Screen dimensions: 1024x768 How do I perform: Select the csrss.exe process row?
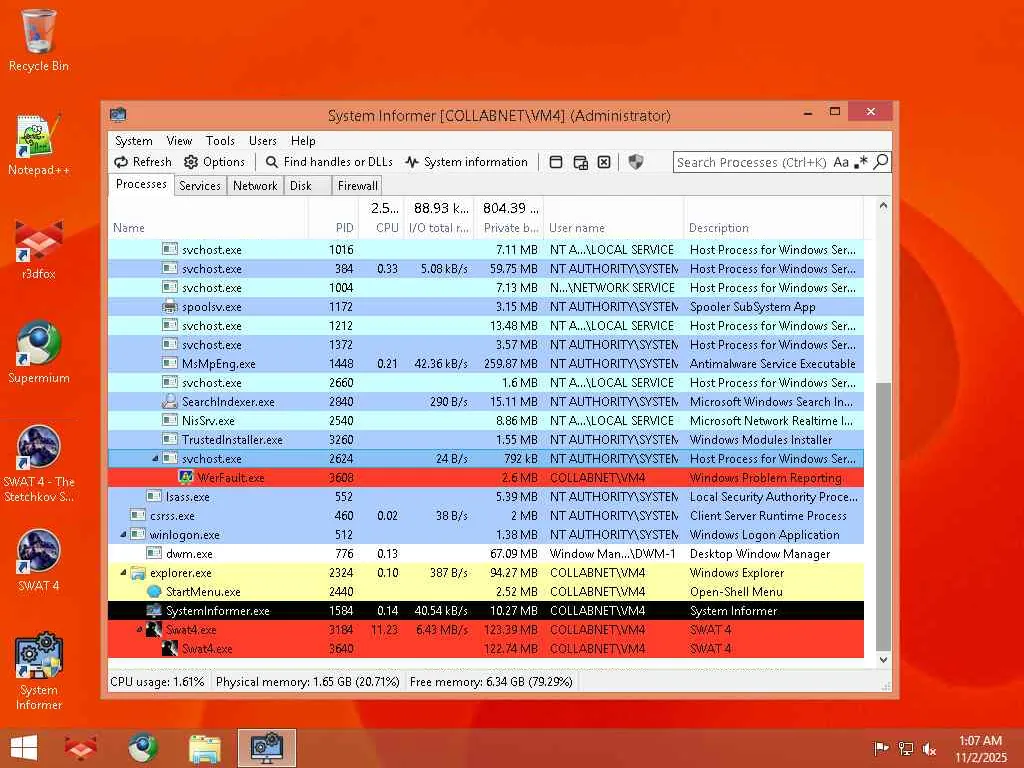[486, 515]
